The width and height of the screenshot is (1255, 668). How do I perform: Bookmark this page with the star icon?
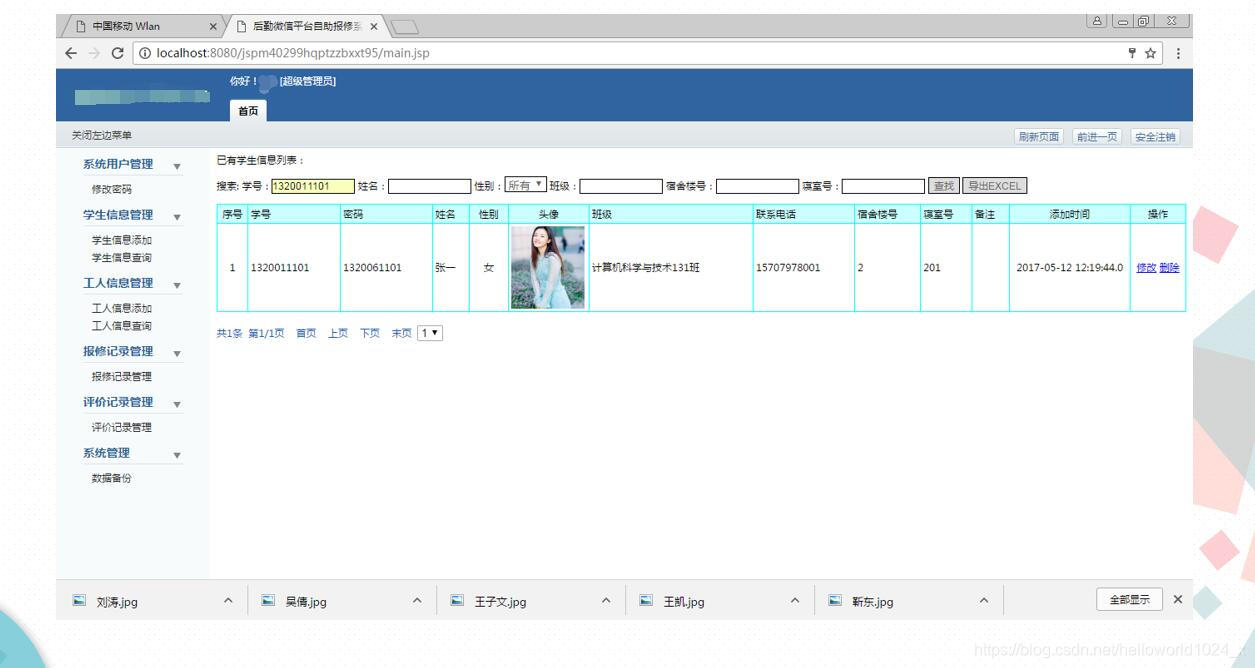(x=1151, y=53)
